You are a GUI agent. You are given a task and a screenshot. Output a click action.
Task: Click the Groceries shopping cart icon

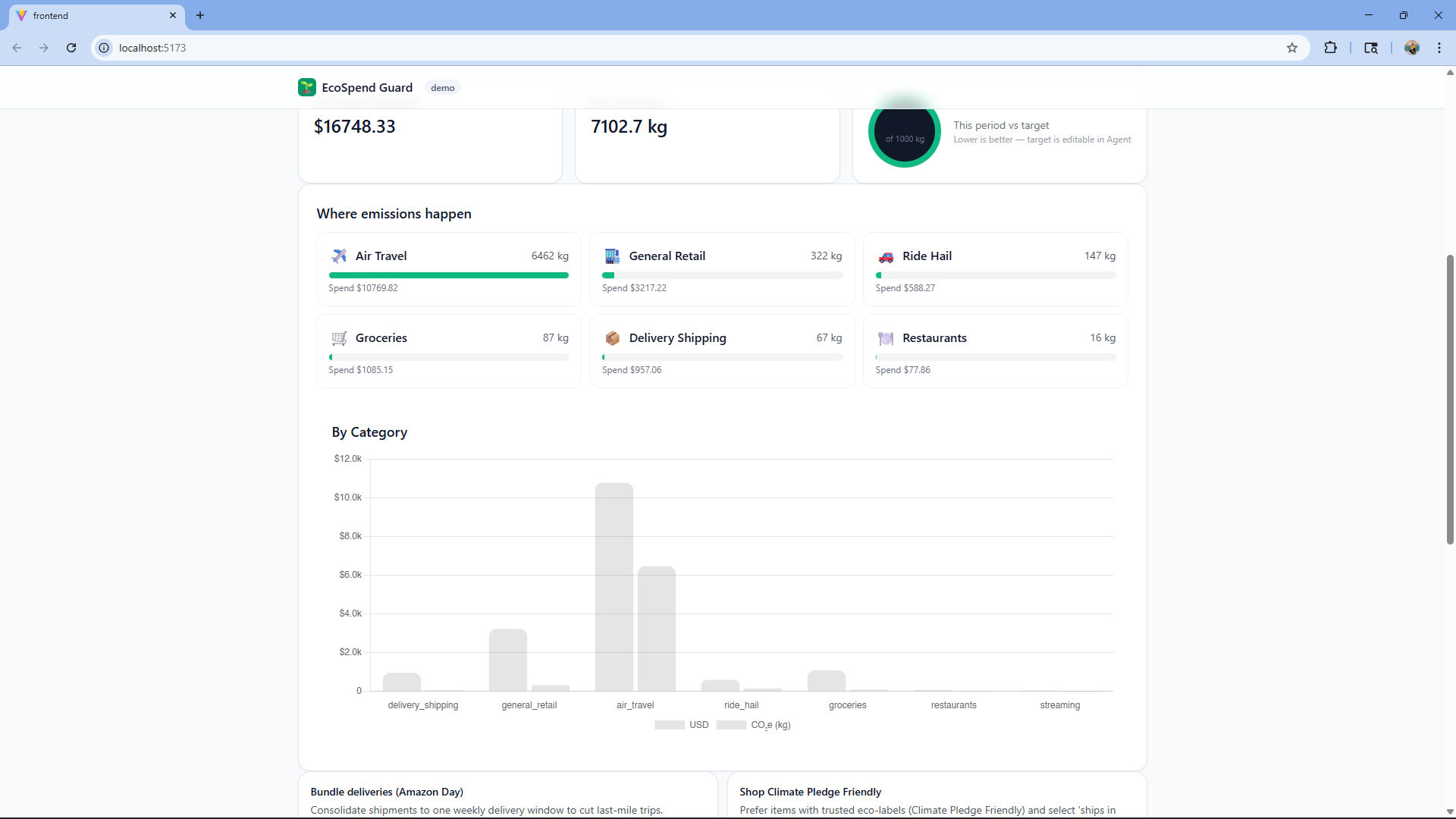(339, 338)
